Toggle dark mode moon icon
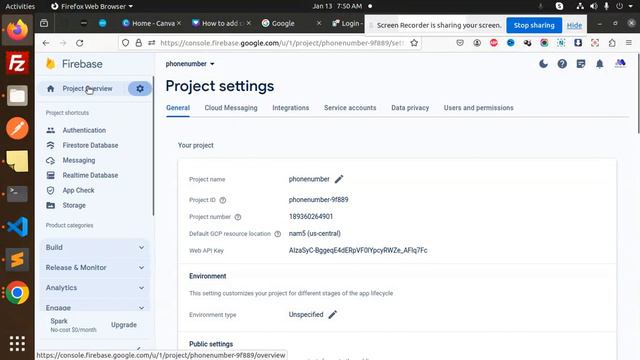 coord(543,64)
